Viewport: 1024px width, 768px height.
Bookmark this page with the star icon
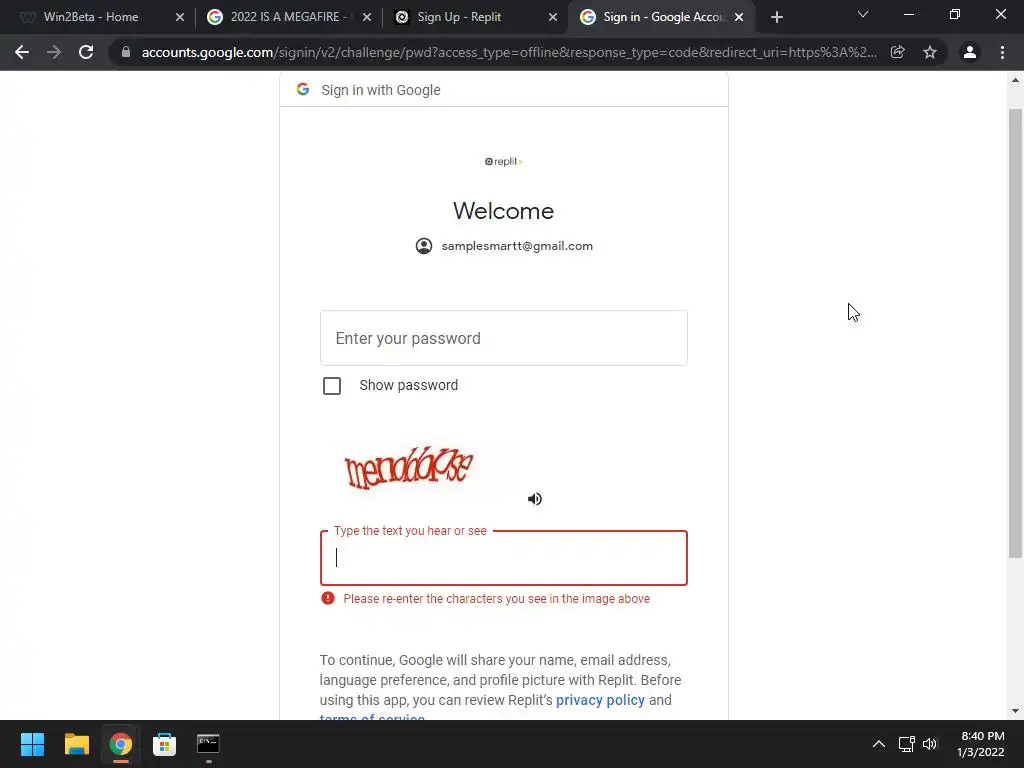(930, 52)
